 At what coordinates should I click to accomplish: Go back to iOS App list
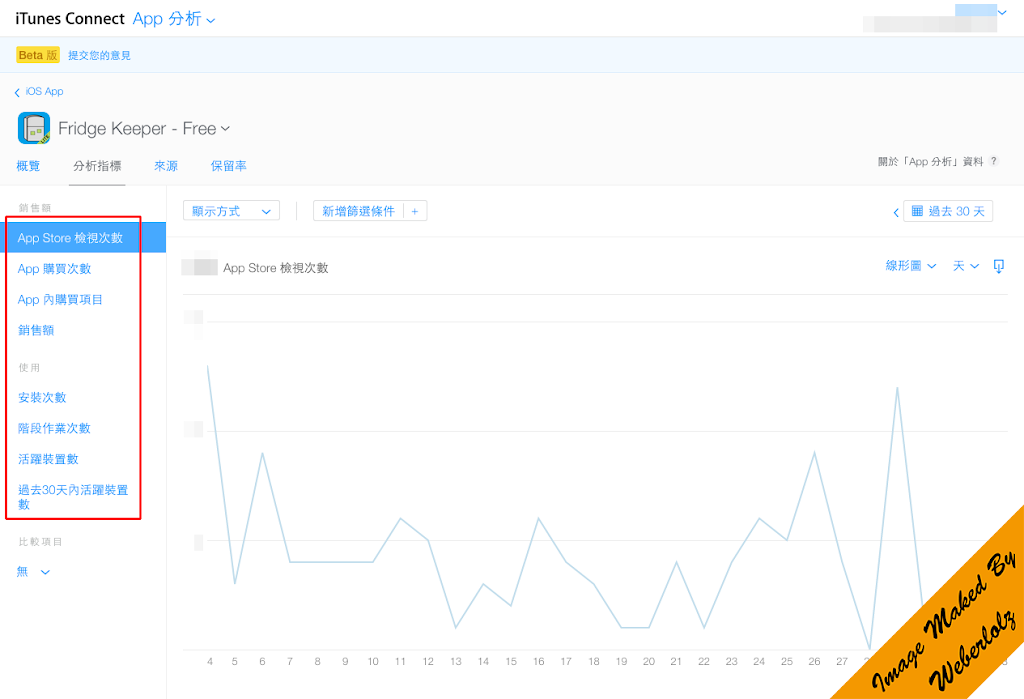coord(39,92)
